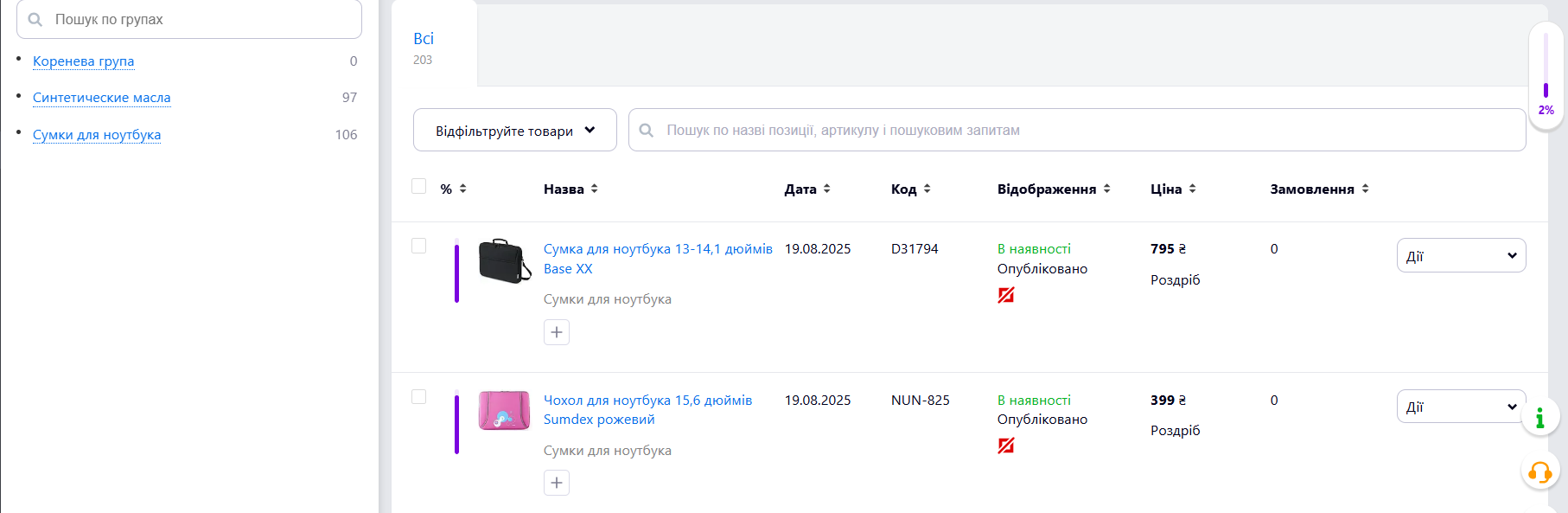Viewport: 1568px width, 513px height.
Task: Click the price 795 ₴
Action: [1169, 249]
